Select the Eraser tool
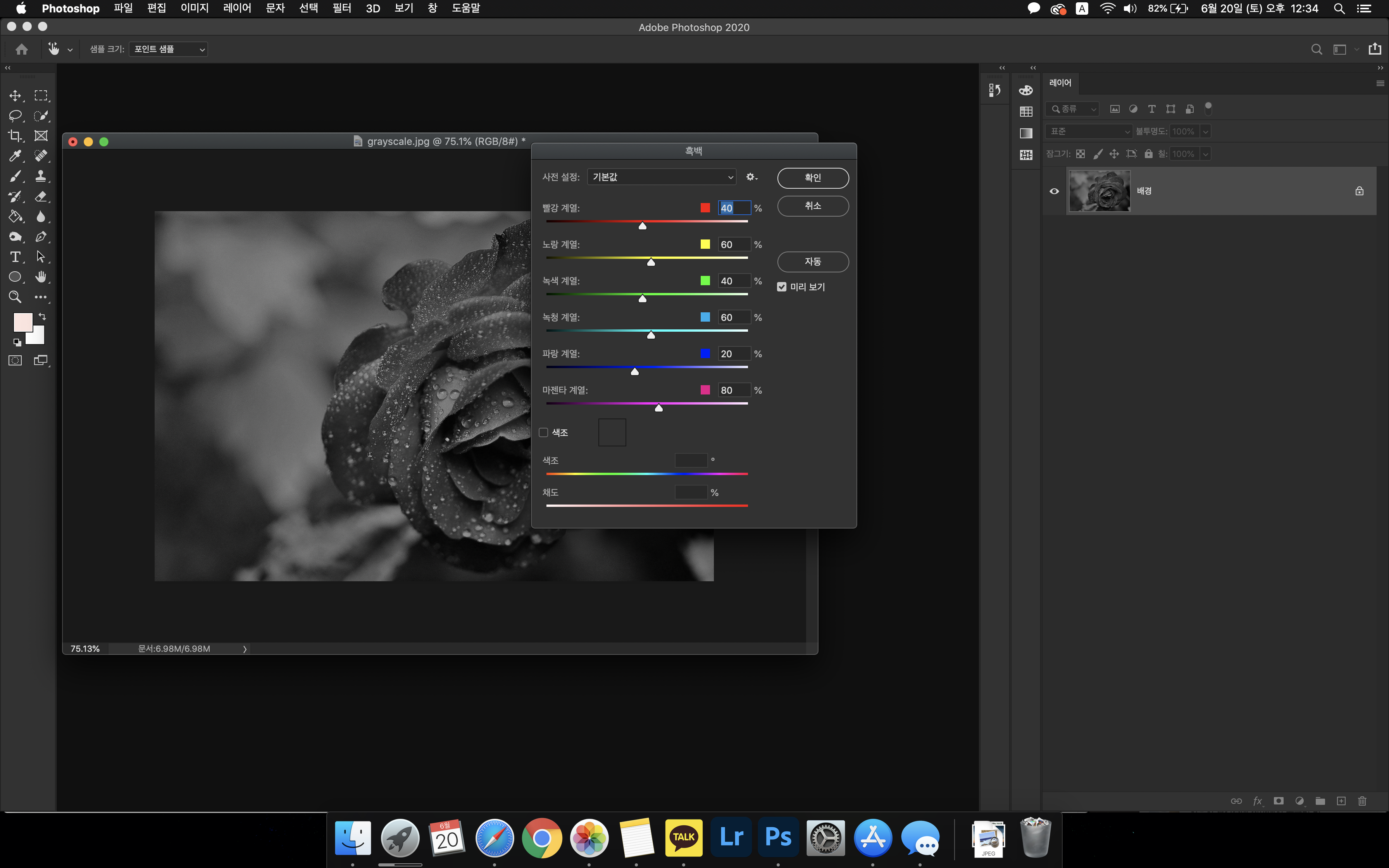The width and height of the screenshot is (1389, 868). 41,196
